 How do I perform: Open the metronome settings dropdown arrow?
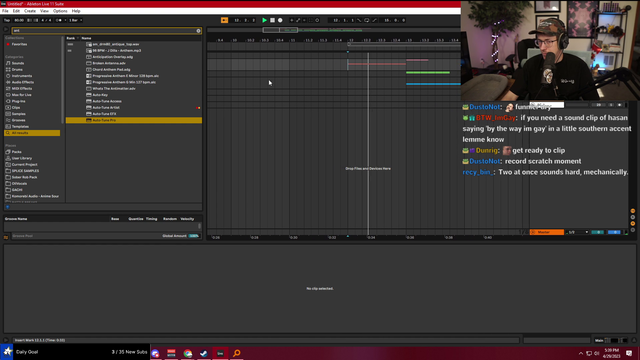pyautogui.click(x=65, y=20)
